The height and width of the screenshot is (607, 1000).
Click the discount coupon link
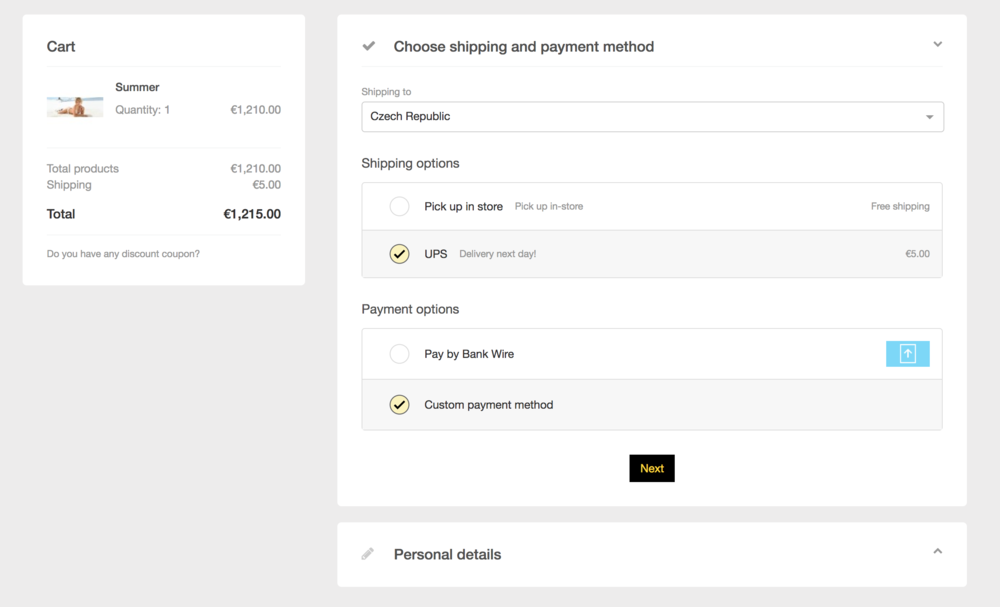123,254
